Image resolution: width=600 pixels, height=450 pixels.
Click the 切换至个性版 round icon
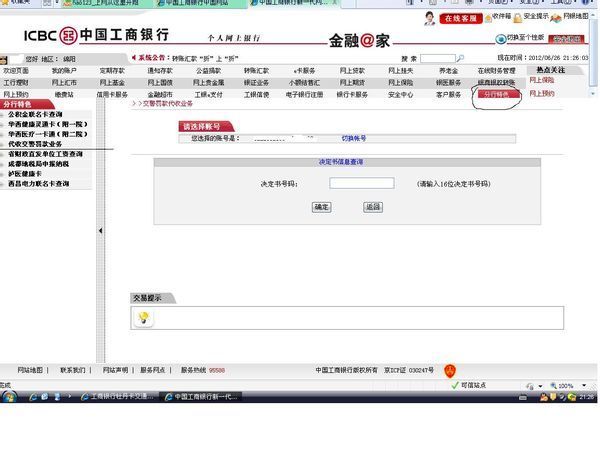click(501, 39)
